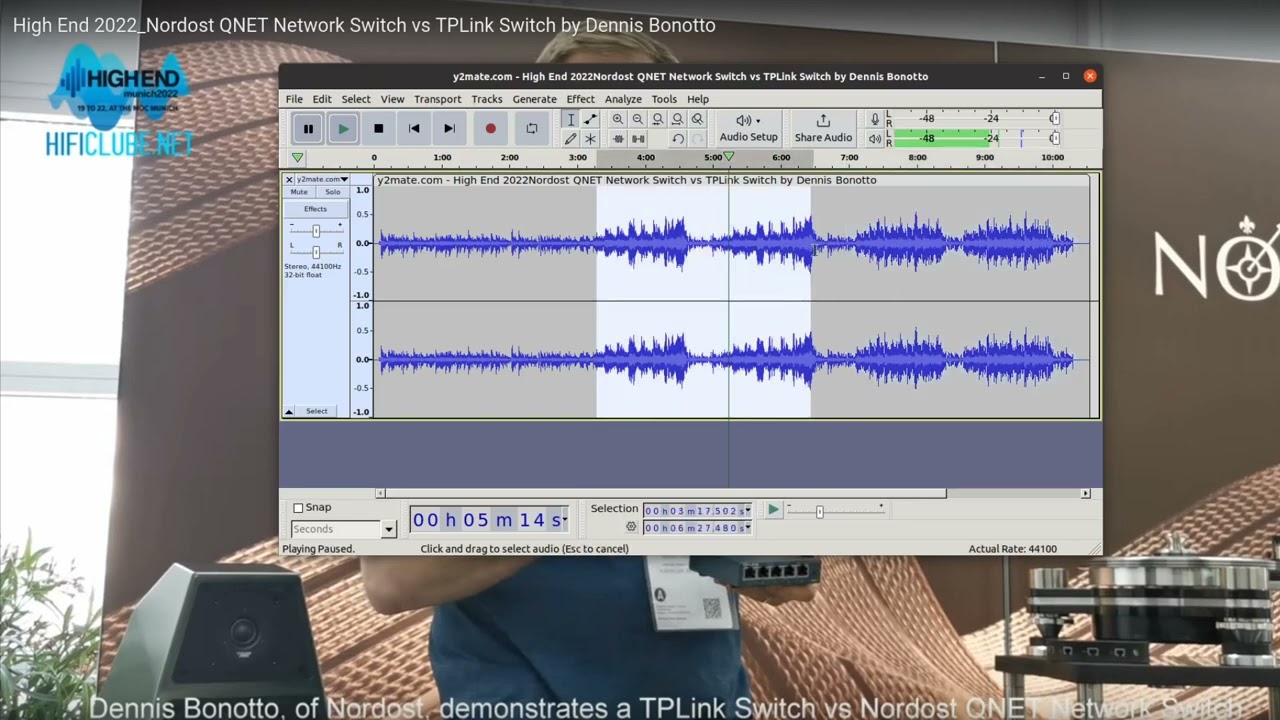Open the Select menu

(356, 99)
